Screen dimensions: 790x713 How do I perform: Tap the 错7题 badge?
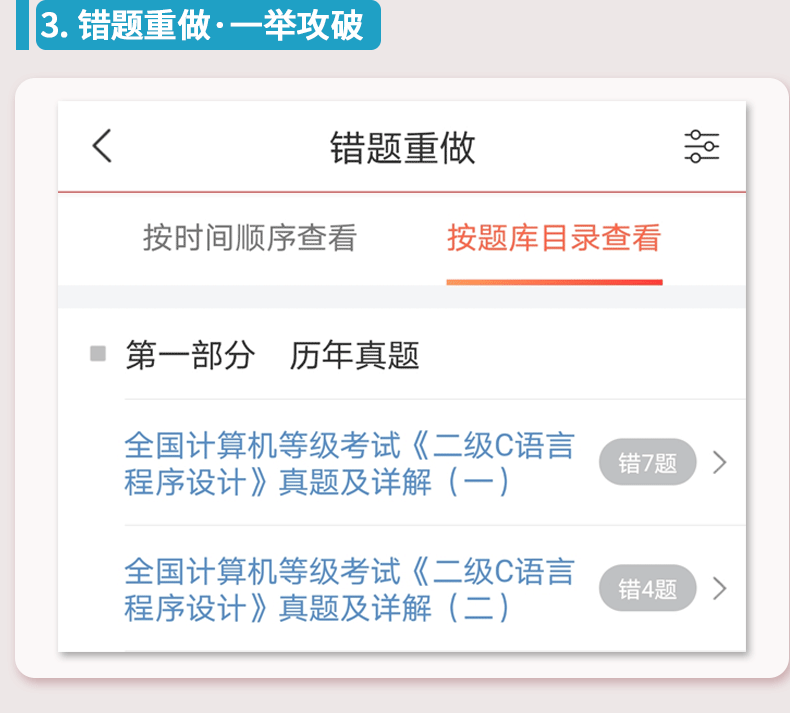point(647,463)
